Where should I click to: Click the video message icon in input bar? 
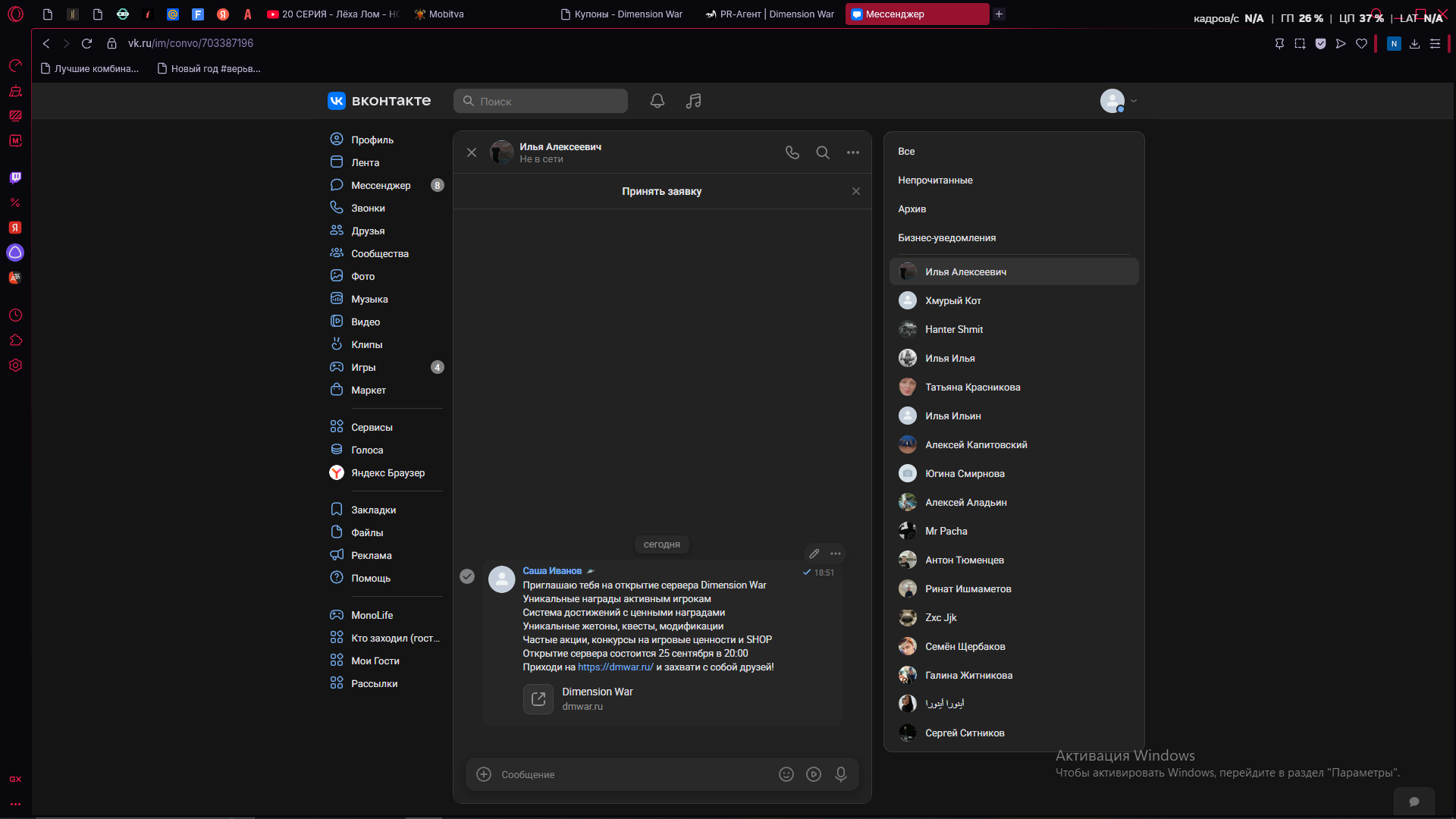pyautogui.click(x=814, y=774)
